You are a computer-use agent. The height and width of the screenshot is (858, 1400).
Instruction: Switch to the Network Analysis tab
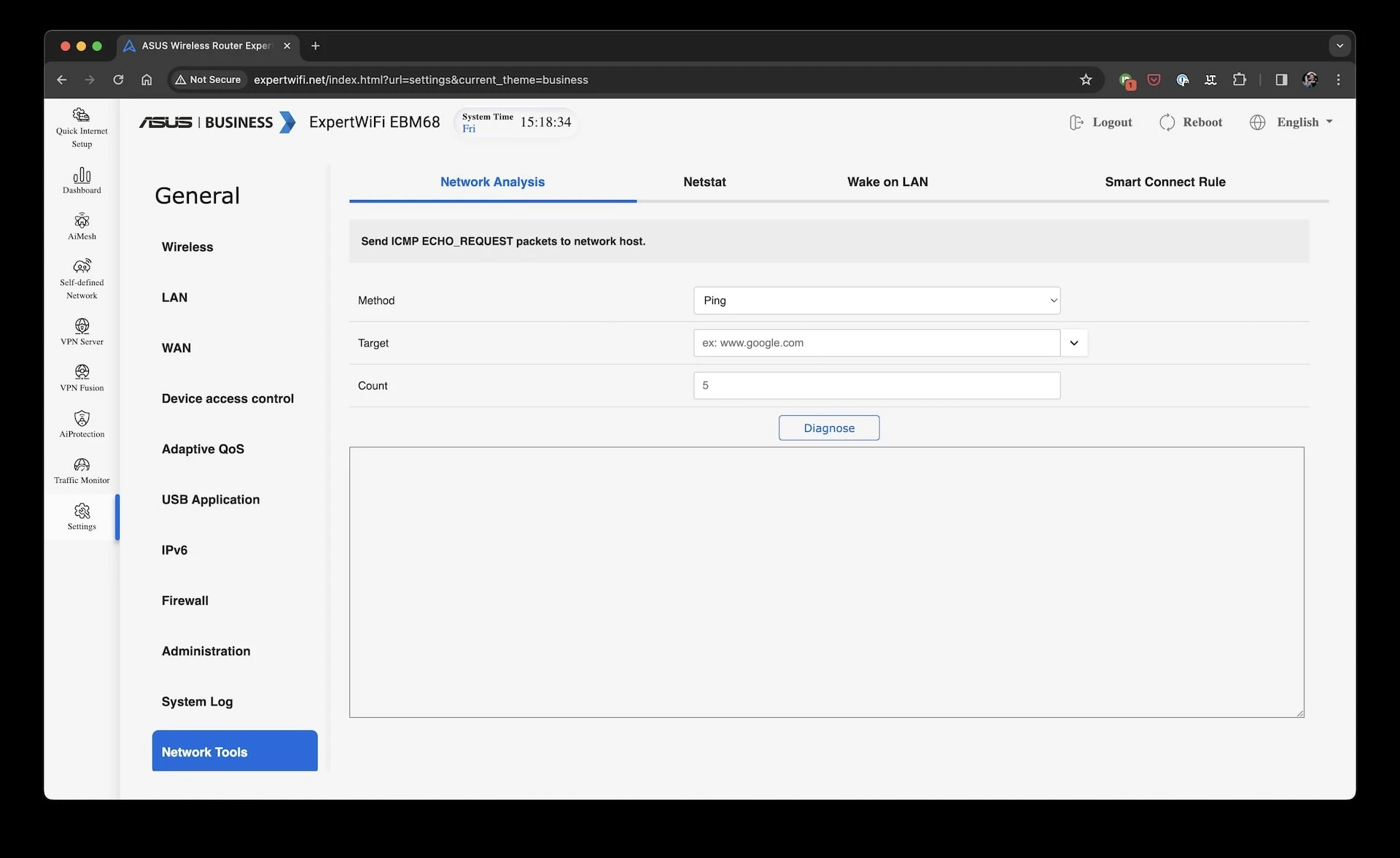(x=492, y=182)
